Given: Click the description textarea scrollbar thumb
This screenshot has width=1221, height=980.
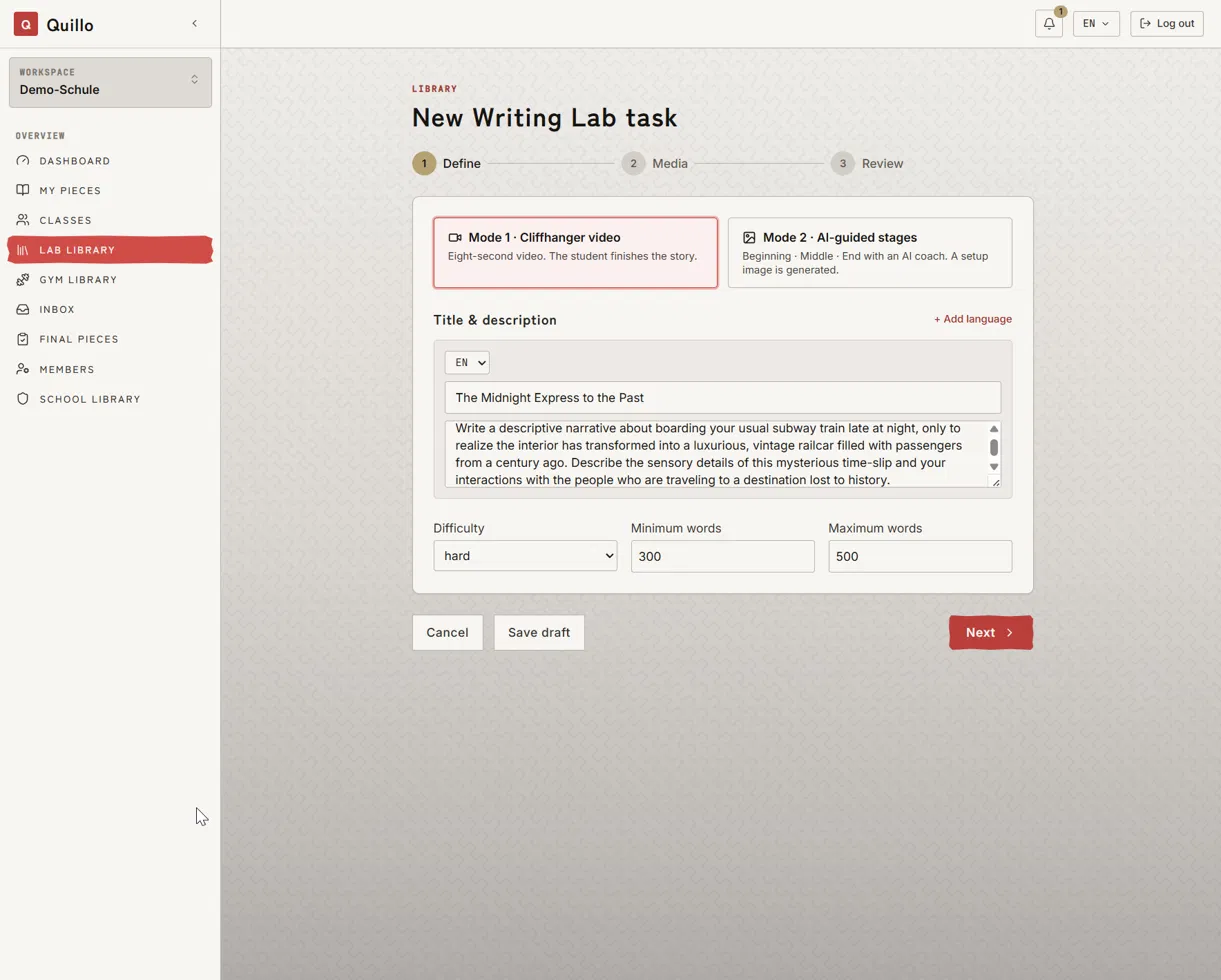Looking at the screenshot, I should (994, 447).
